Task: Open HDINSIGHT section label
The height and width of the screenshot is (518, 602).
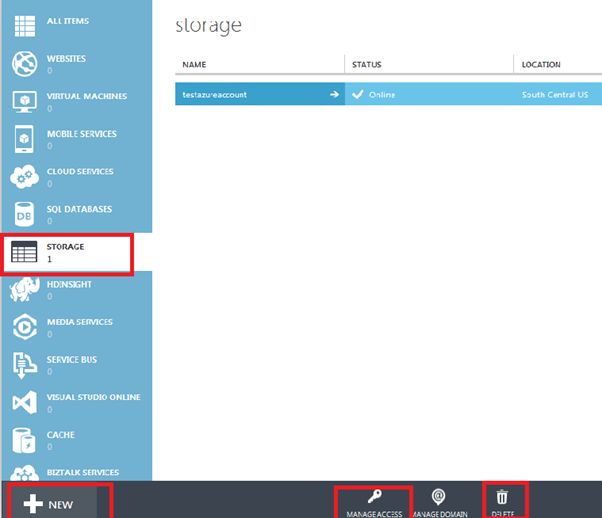Action: pyautogui.click(x=69, y=285)
